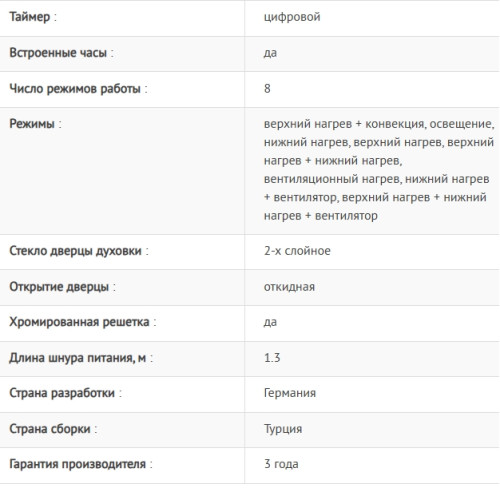Select the 'цифровой' timer value
Image resolution: width=500 pixels, height=492 pixels.
(292, 17)
